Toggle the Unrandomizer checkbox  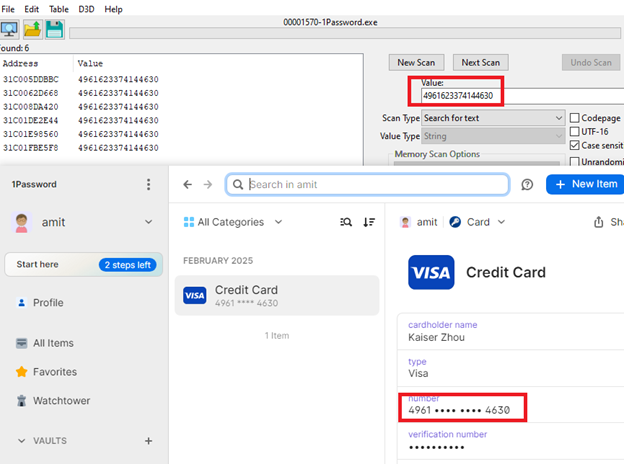tap(574, 162)
